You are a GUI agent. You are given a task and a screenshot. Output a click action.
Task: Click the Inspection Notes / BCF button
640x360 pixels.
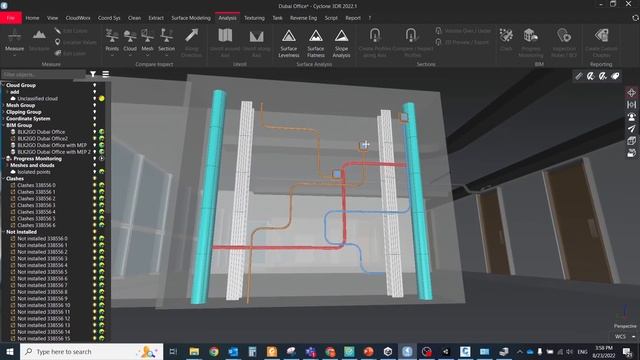coord(564,42)
